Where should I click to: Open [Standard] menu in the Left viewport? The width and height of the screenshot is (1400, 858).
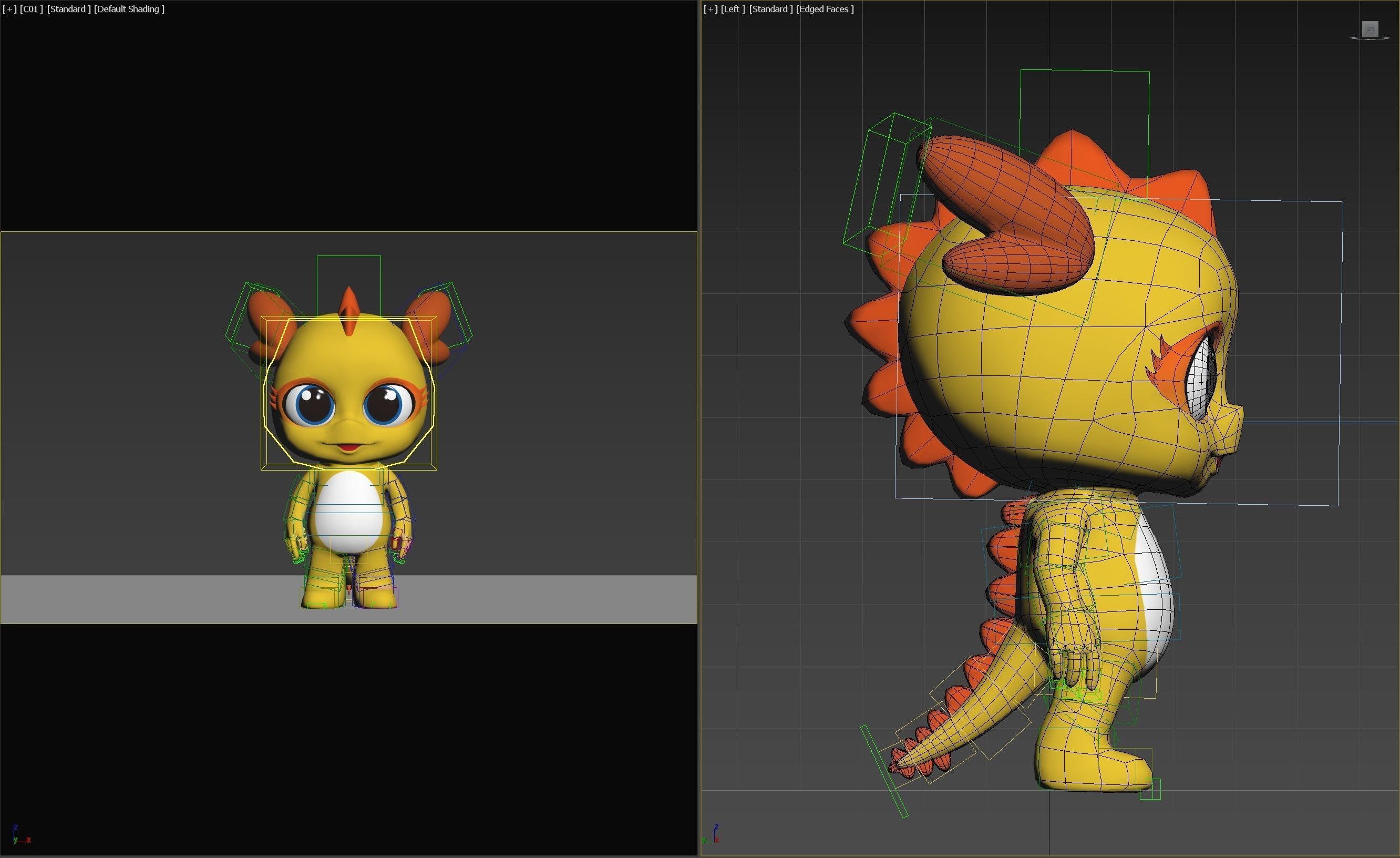click(x=771, y=9)
